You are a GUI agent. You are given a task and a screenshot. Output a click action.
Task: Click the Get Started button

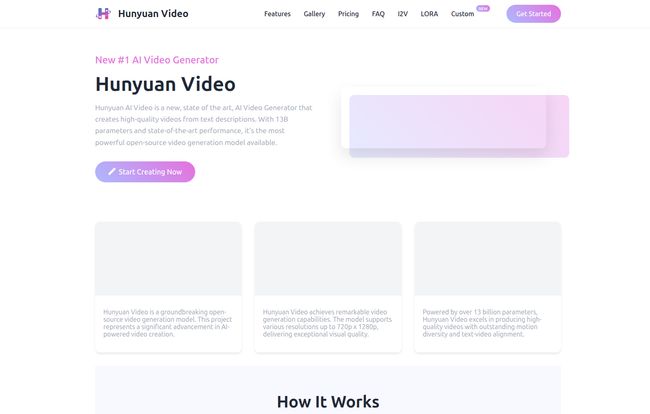point(534,14)
